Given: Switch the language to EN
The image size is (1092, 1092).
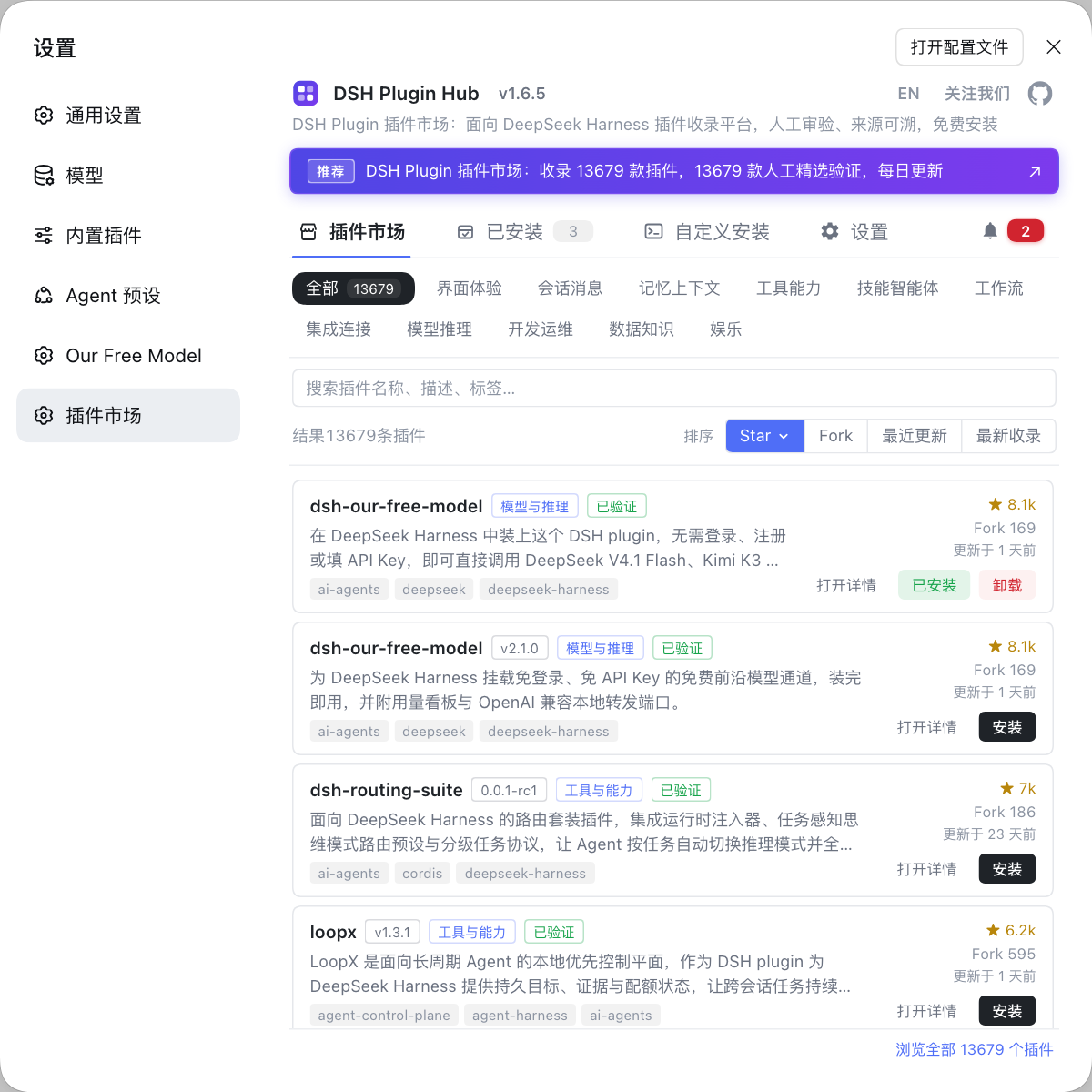Looking at the screenshot, I should (x=908, y=94).
